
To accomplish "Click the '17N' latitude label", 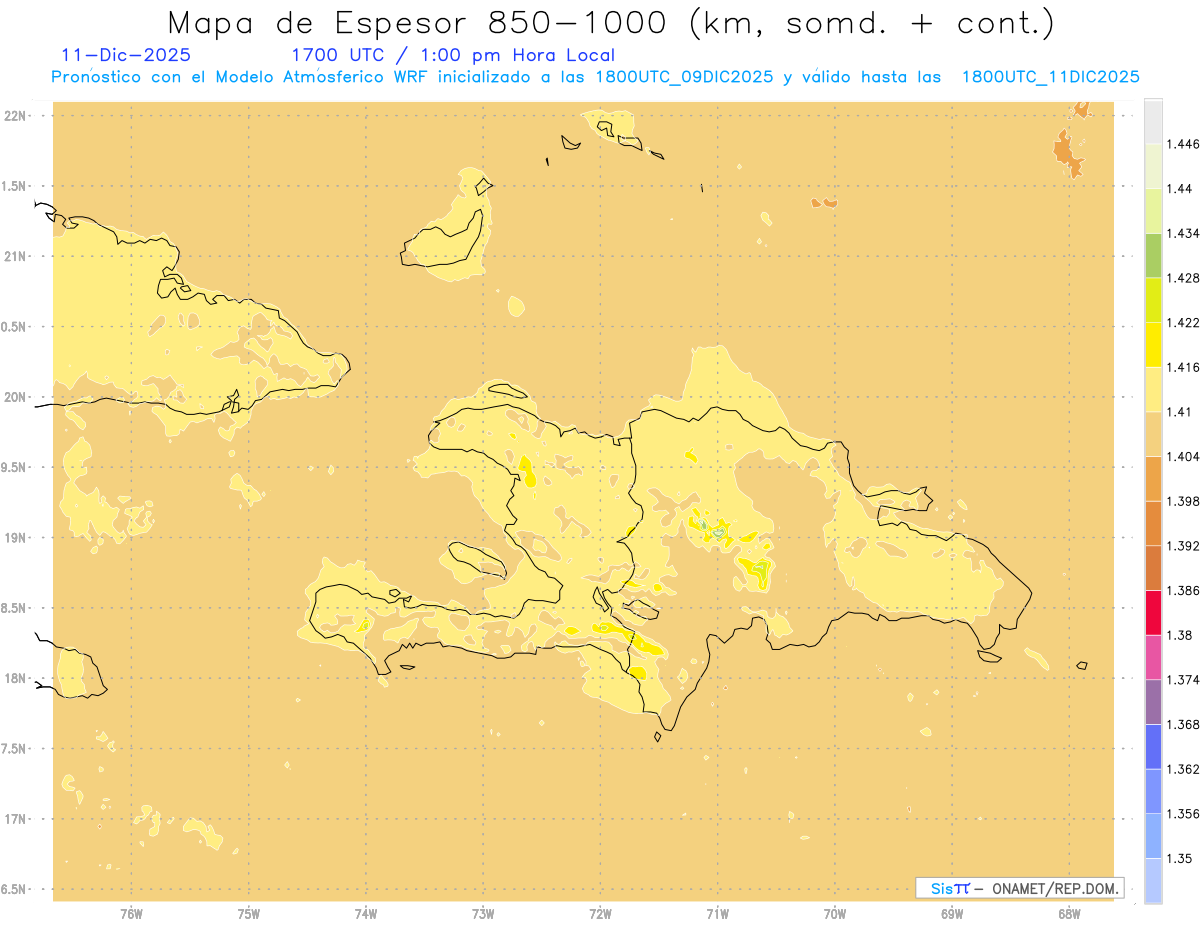I will (x=15, y=819).
